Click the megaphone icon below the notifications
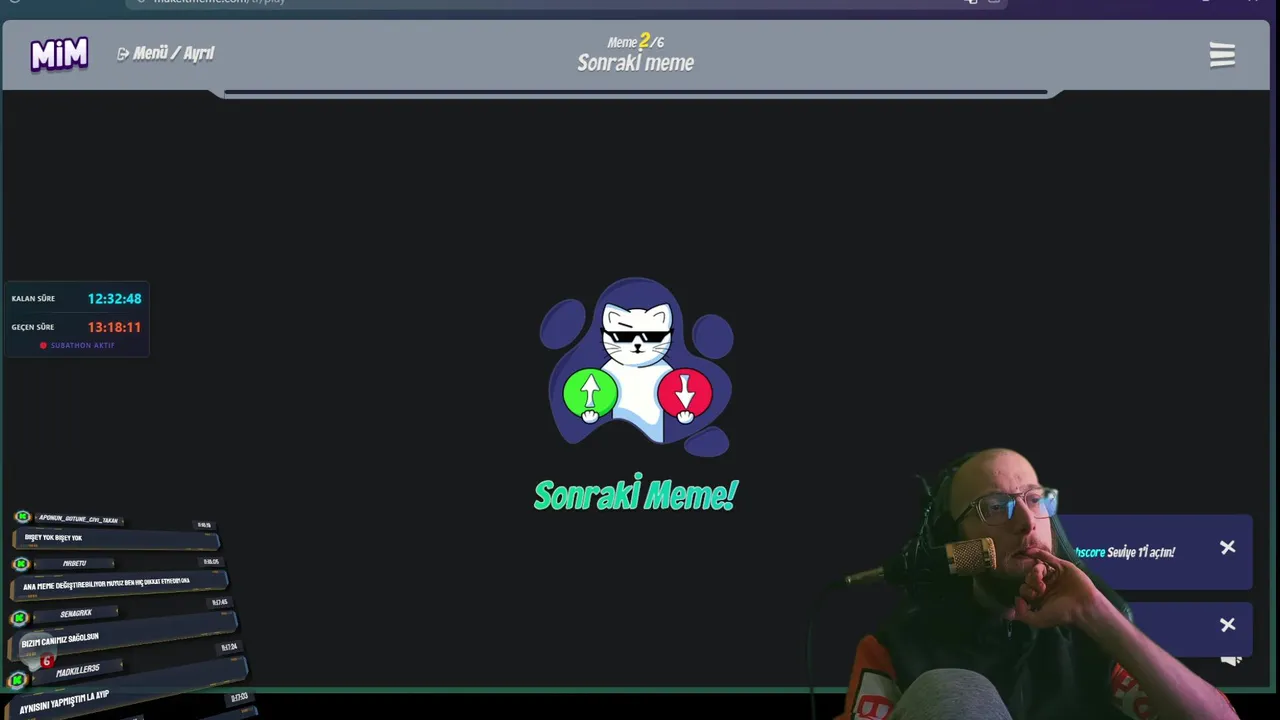The image size is (1280, 720). coord(1231,659)
